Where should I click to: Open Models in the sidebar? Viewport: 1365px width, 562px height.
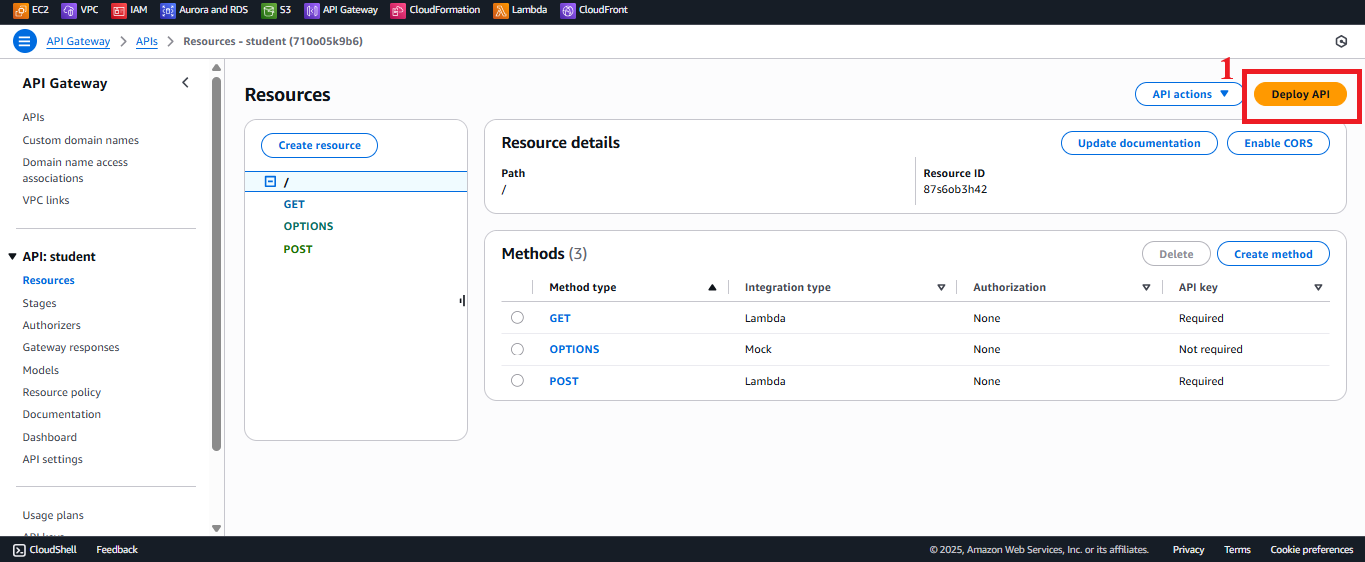coord(41,370)
